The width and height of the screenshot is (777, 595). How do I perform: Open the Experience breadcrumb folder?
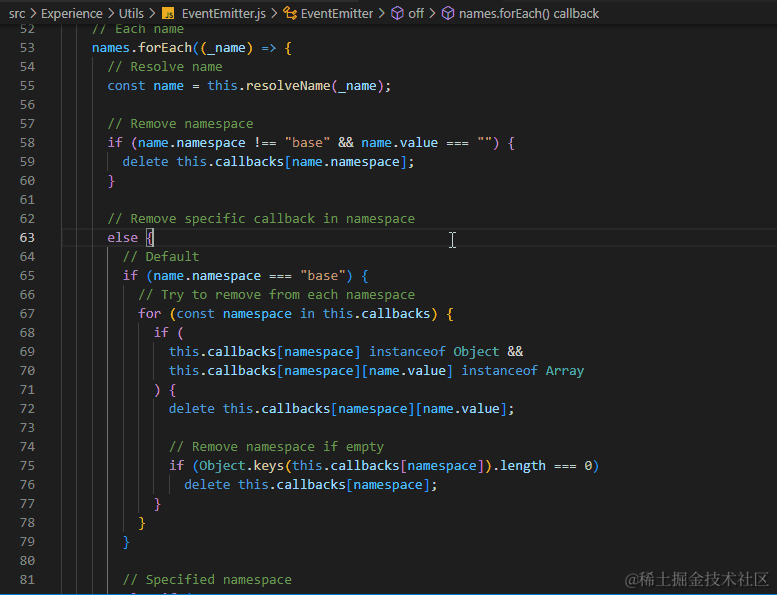[x=71, y=13]
